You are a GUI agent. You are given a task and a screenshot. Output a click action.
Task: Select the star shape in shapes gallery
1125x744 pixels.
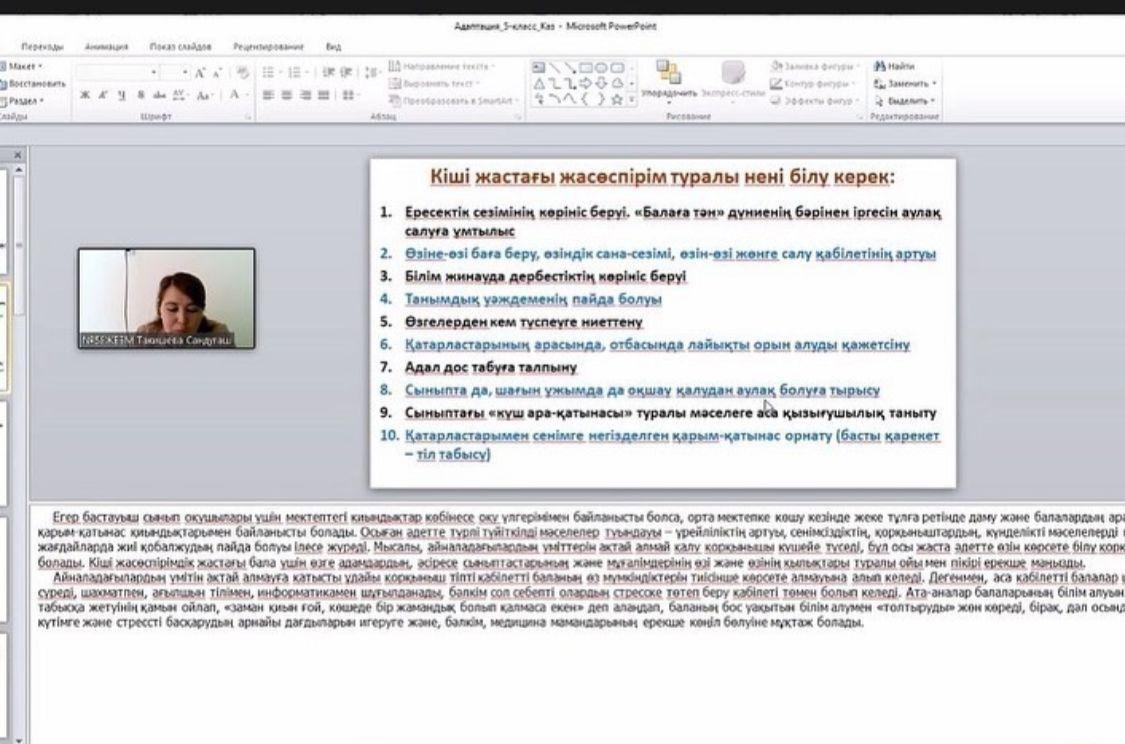coord(617,99)
